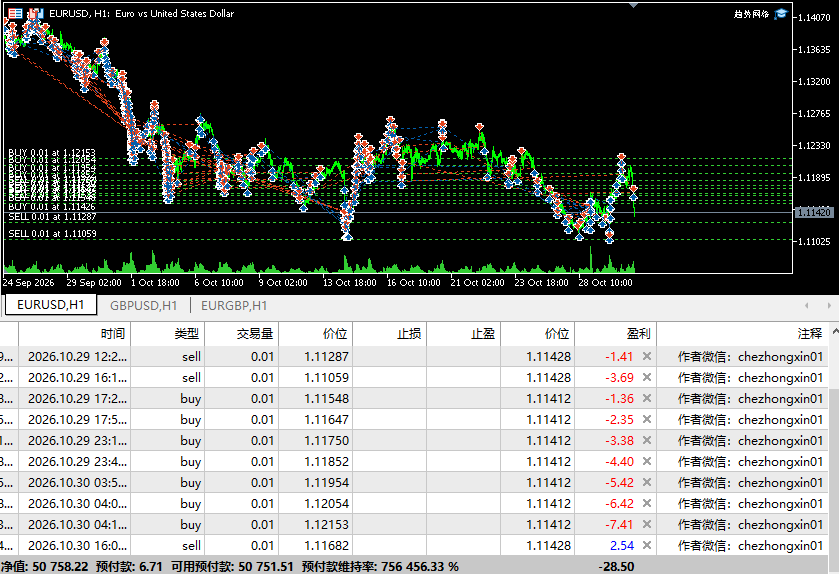Select the row dated 2026.10.29 12:2...
Image resolution: width=839 pixels, height=574 pixels.
click(x=414, y=356)
